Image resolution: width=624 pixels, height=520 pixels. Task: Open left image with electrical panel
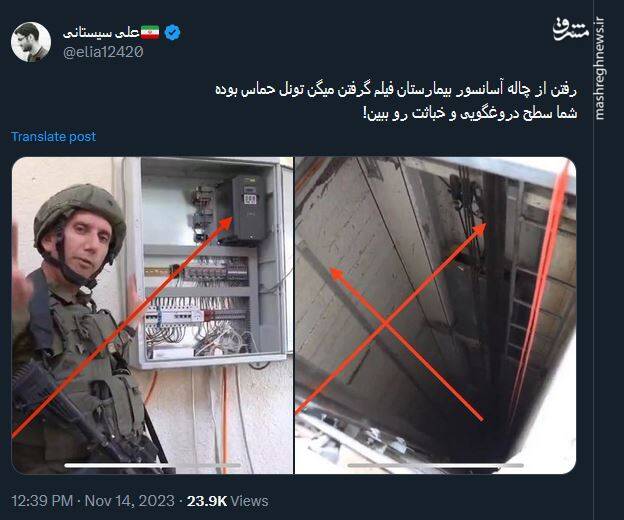pos(152,315)
